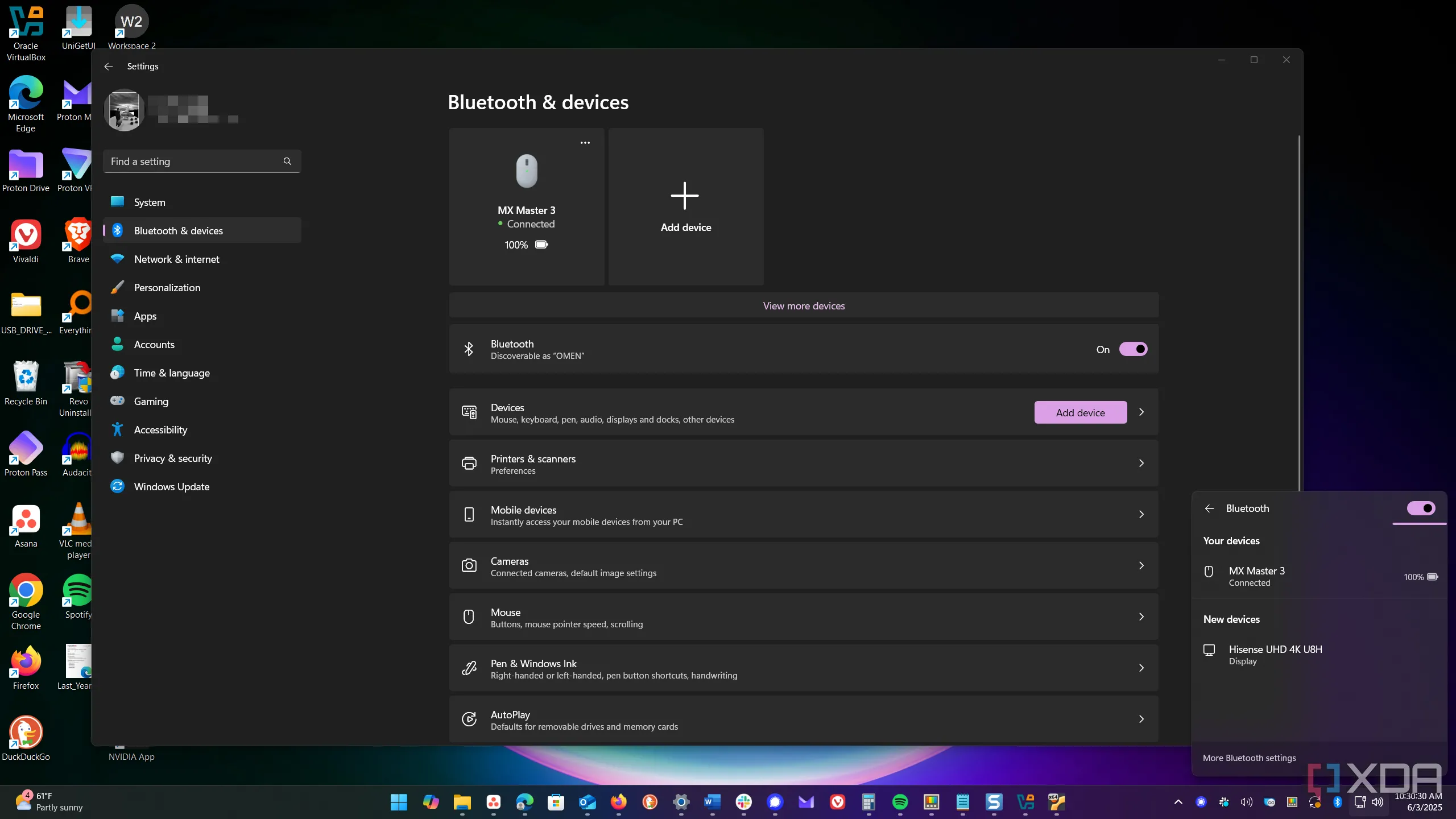This screenshot has width=1456, height=819.
Task: Pair Hisense UHD 4K U8H display
Action: (x=1319, y=655)
